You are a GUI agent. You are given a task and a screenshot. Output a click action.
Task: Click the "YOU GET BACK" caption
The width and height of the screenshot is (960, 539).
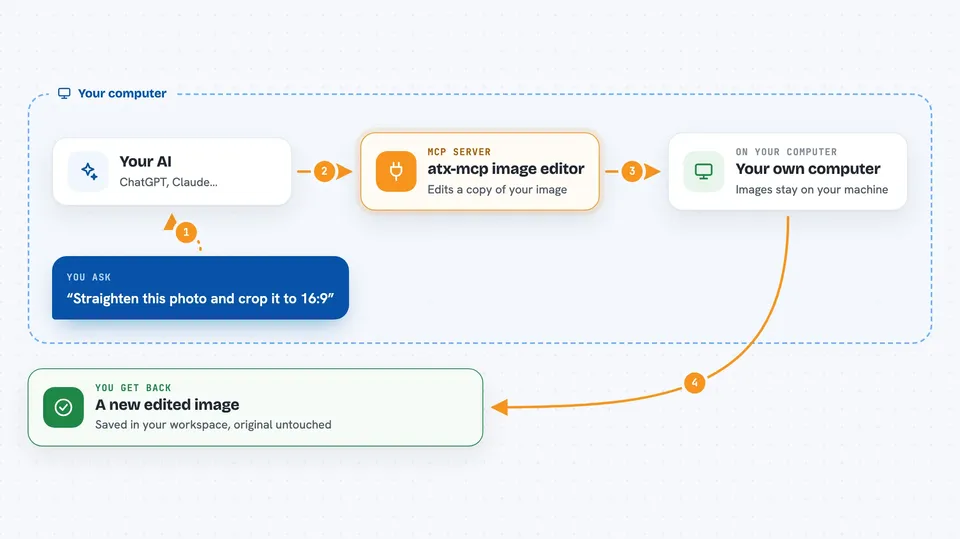pos(133,388)
